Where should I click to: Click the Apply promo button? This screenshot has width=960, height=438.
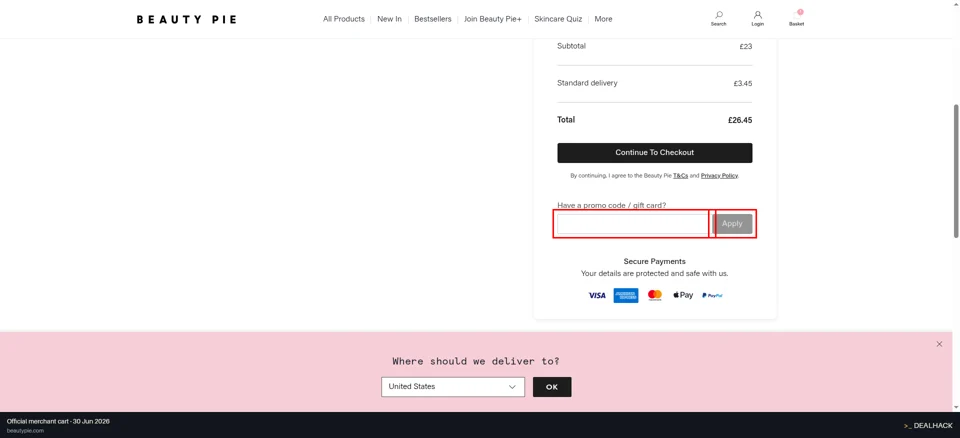click(x=732, y=224)
